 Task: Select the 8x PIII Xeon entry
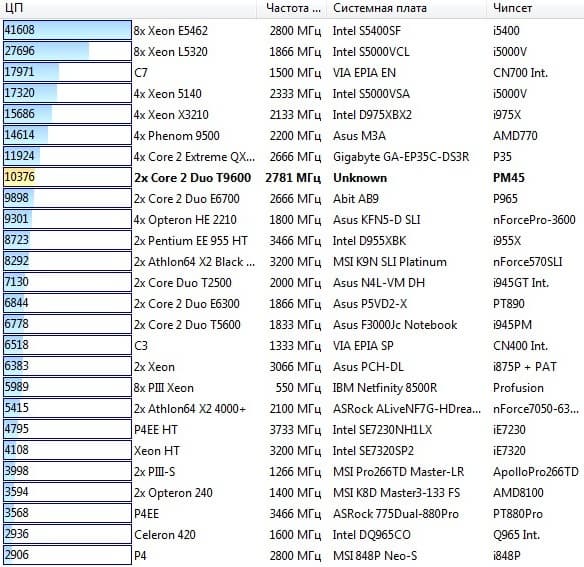164,388
